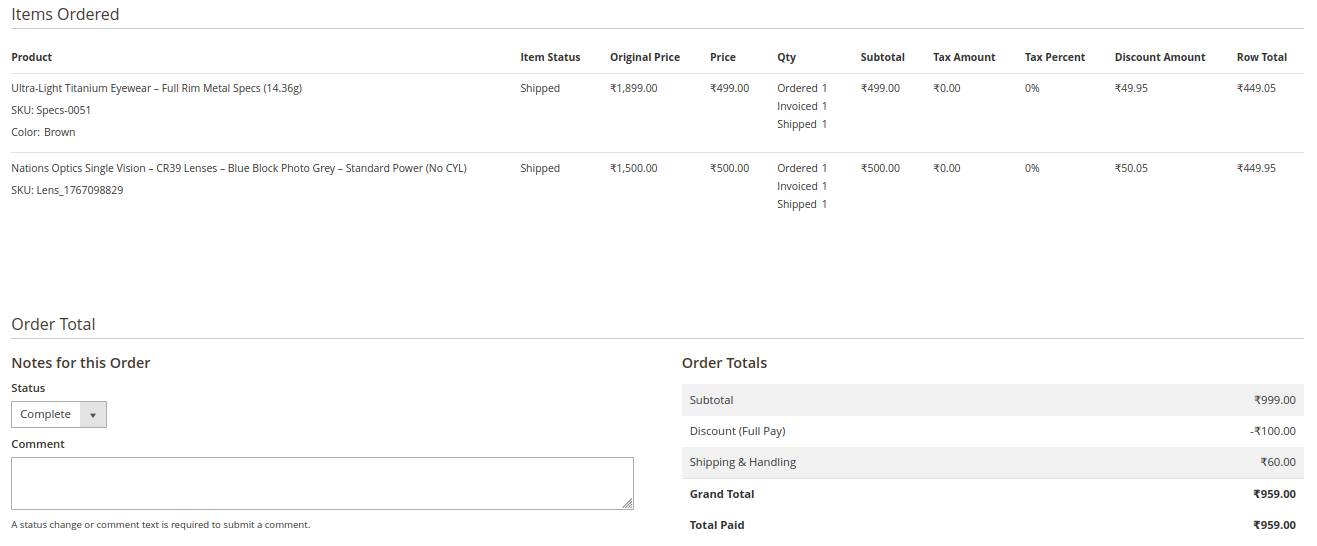Click the Item Status column header
The image size is (1317, 546).
[x=550, y=57]
